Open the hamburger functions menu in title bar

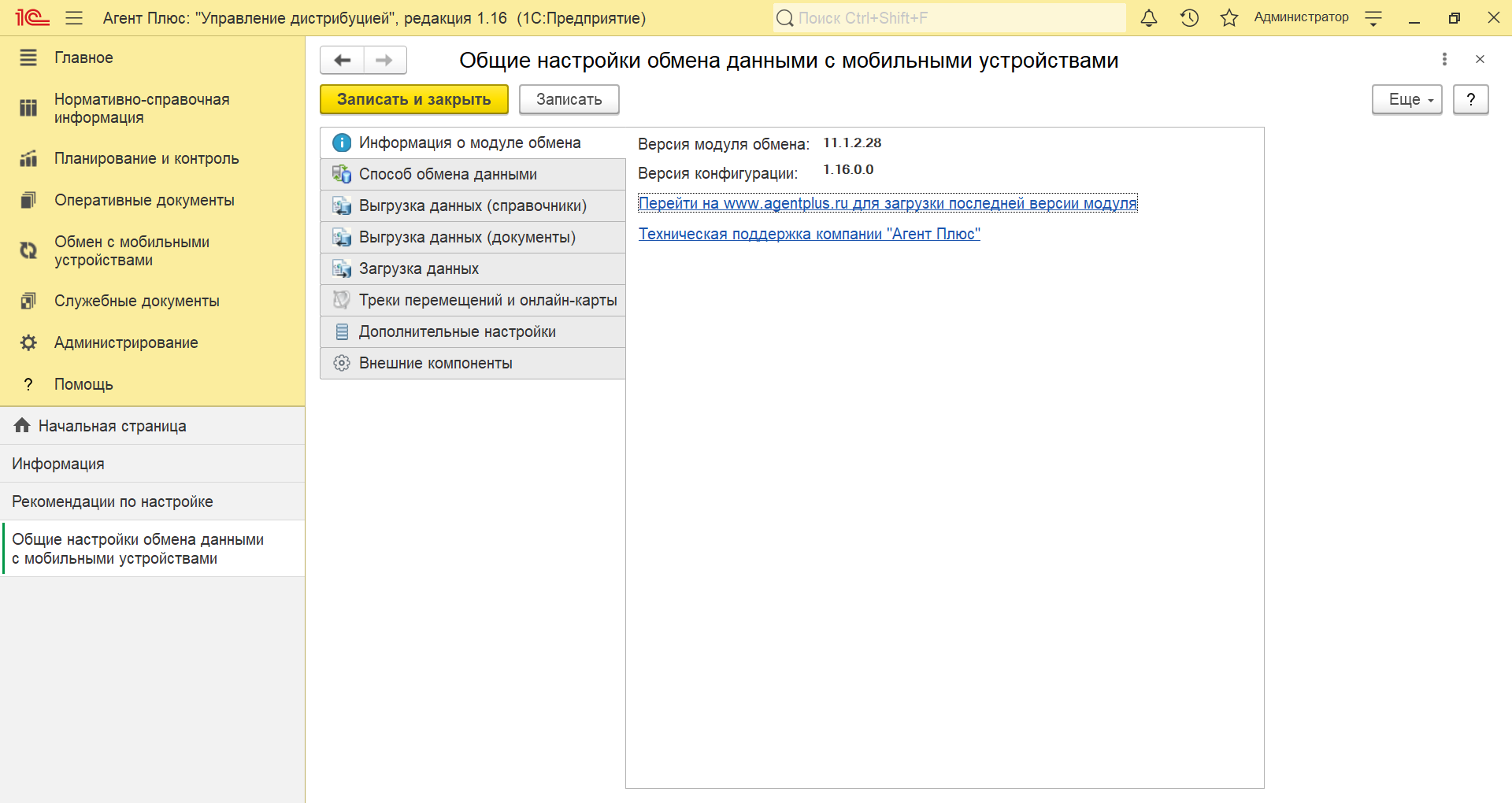click(x=74, y=18)
